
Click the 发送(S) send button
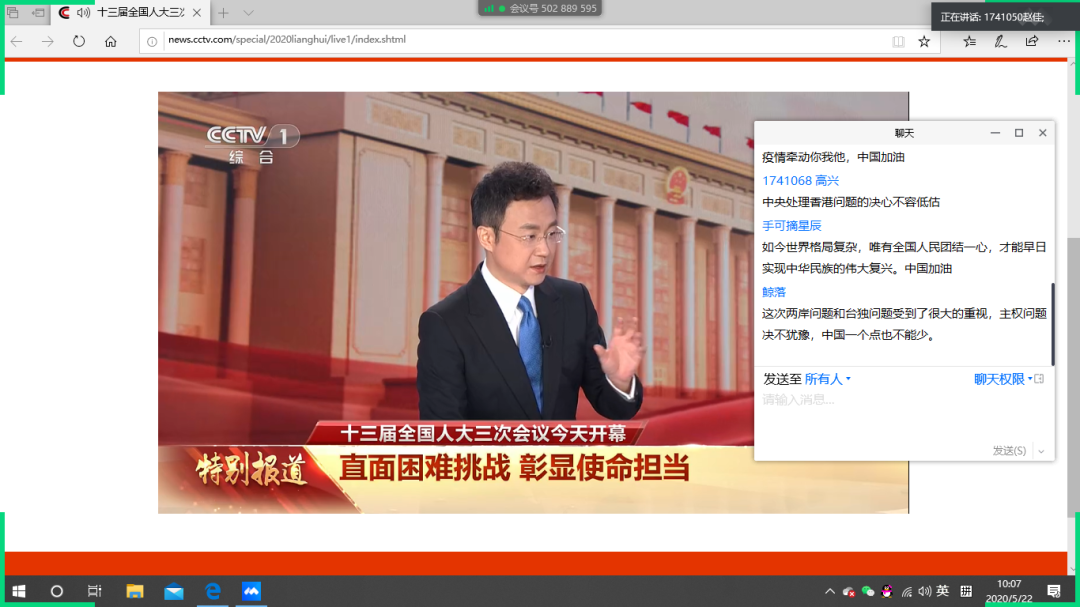click(x=1009, y=451)
